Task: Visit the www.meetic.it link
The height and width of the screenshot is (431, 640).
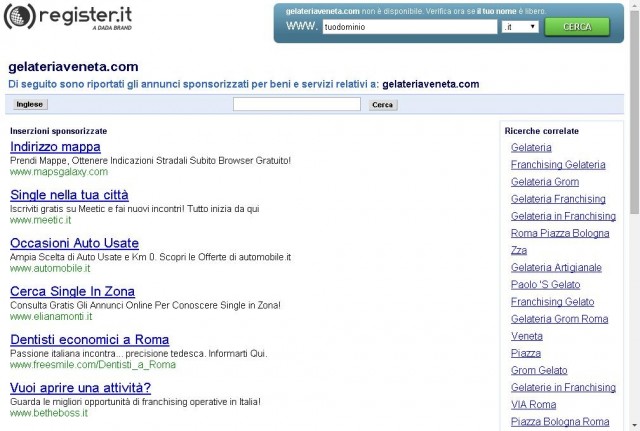Action: click(40, 220)
